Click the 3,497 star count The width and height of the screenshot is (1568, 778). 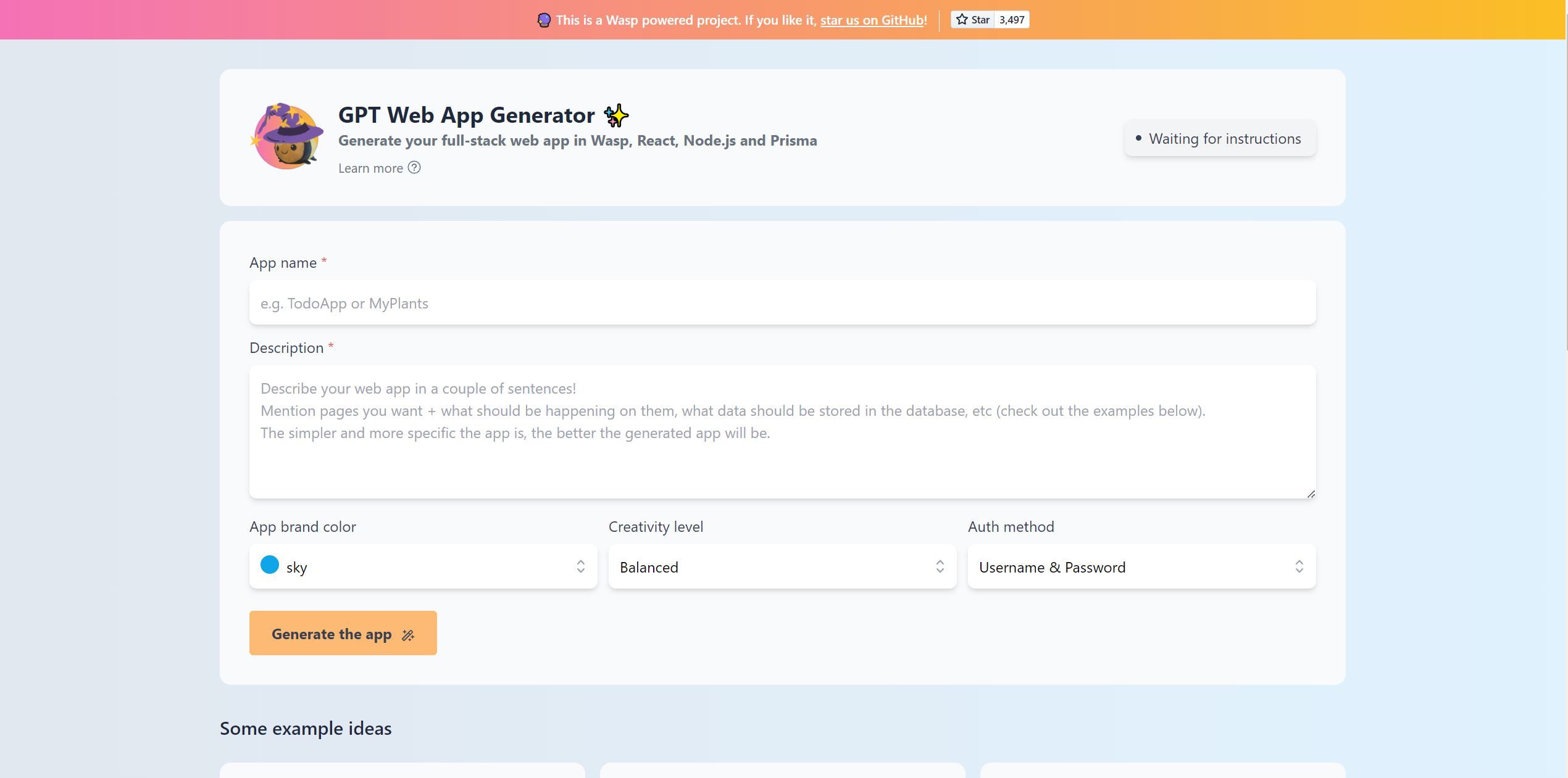pos(1012,19)
